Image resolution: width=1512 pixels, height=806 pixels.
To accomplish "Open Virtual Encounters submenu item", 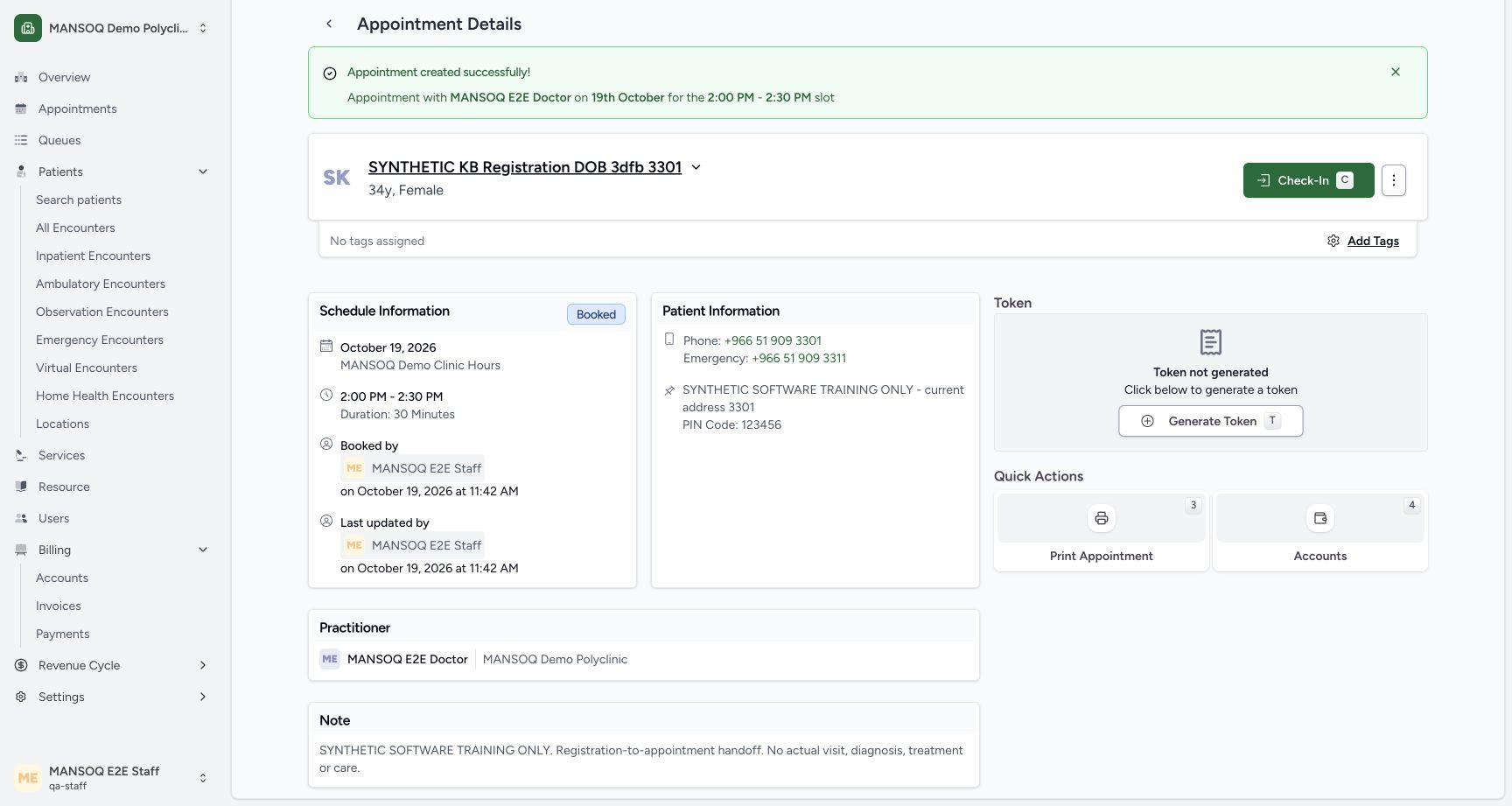I will tap(87, 368).
